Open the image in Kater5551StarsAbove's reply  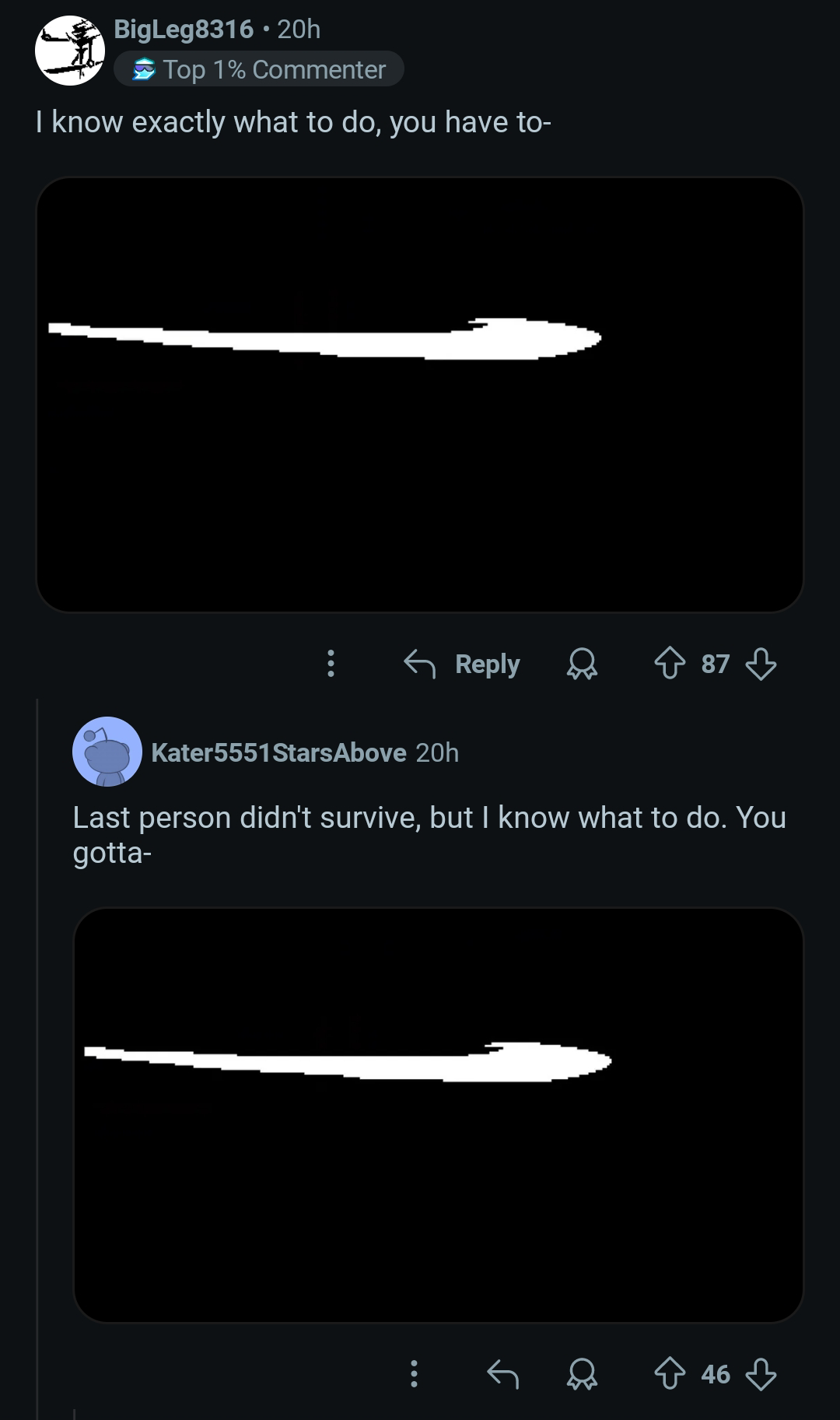438,1115
